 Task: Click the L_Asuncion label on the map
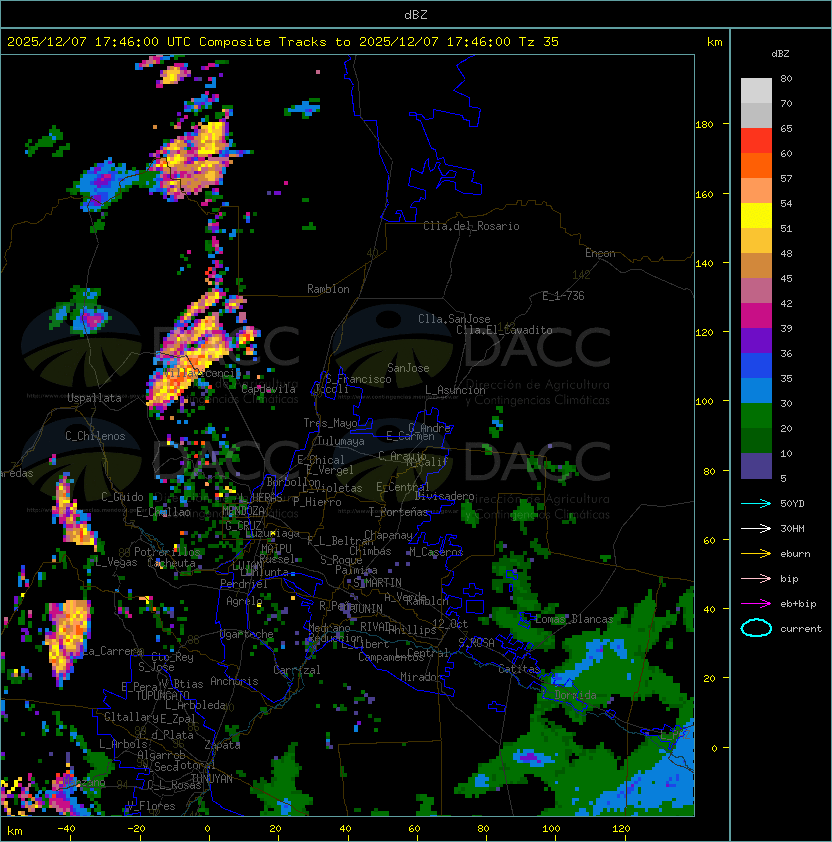pos(455,390)
